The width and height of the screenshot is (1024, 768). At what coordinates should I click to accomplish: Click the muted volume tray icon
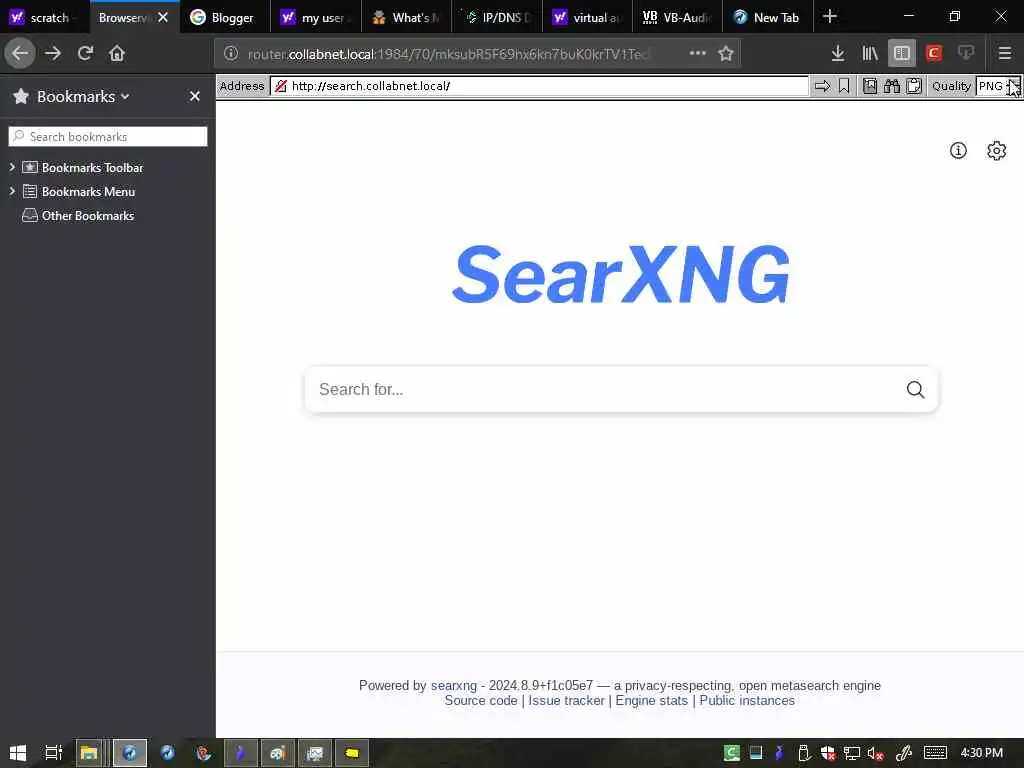875,753
